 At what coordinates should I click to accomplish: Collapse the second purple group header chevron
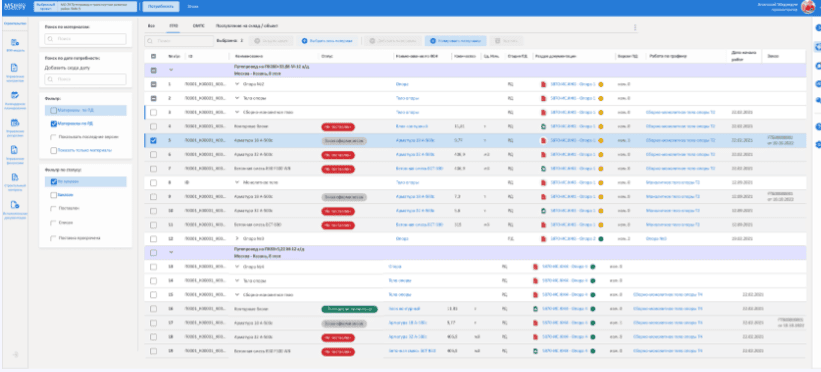[171, 253]
